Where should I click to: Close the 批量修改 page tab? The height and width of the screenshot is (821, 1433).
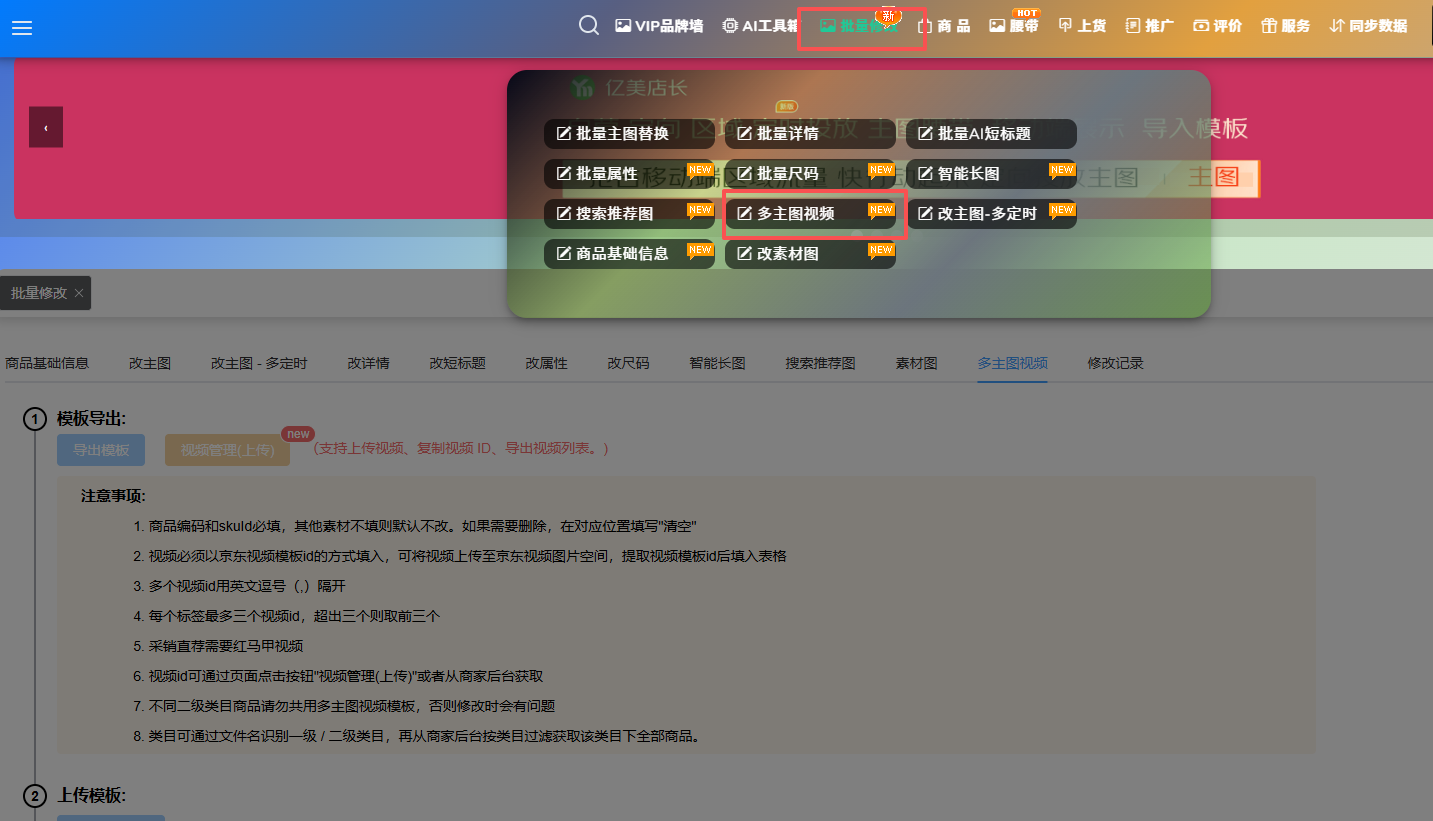(79, 293)
